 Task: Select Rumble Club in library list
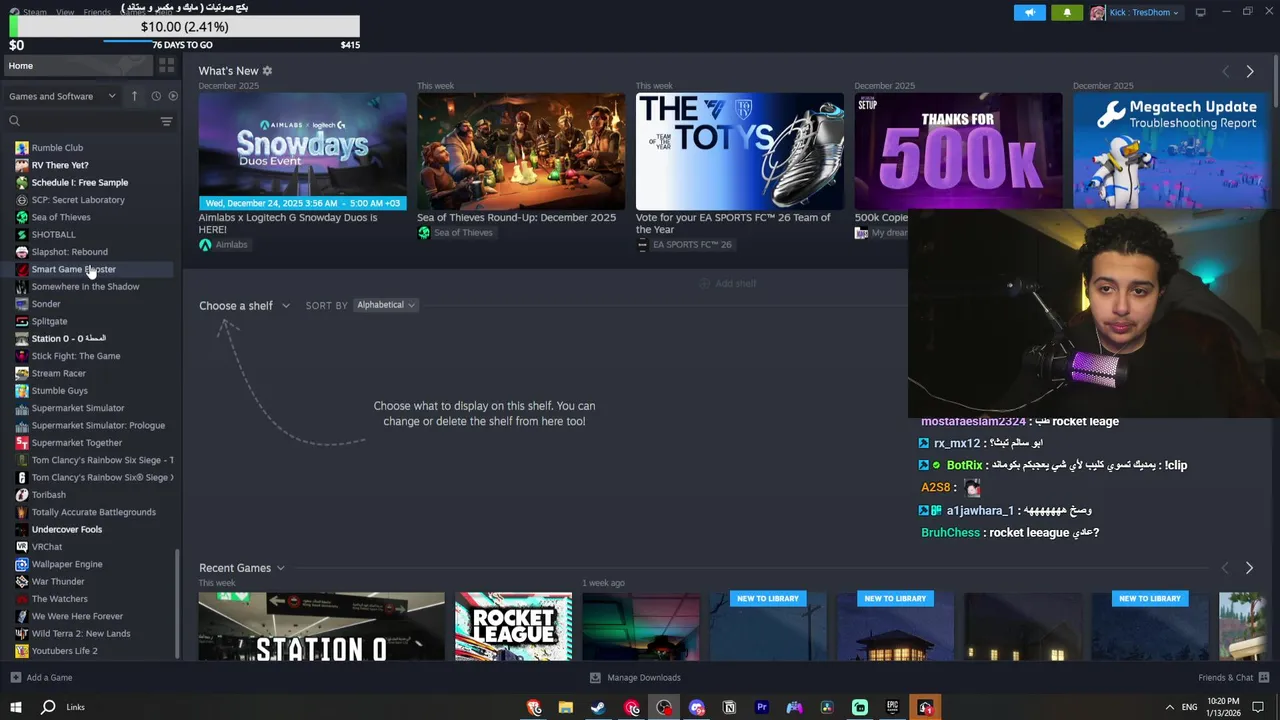(57, 147)
